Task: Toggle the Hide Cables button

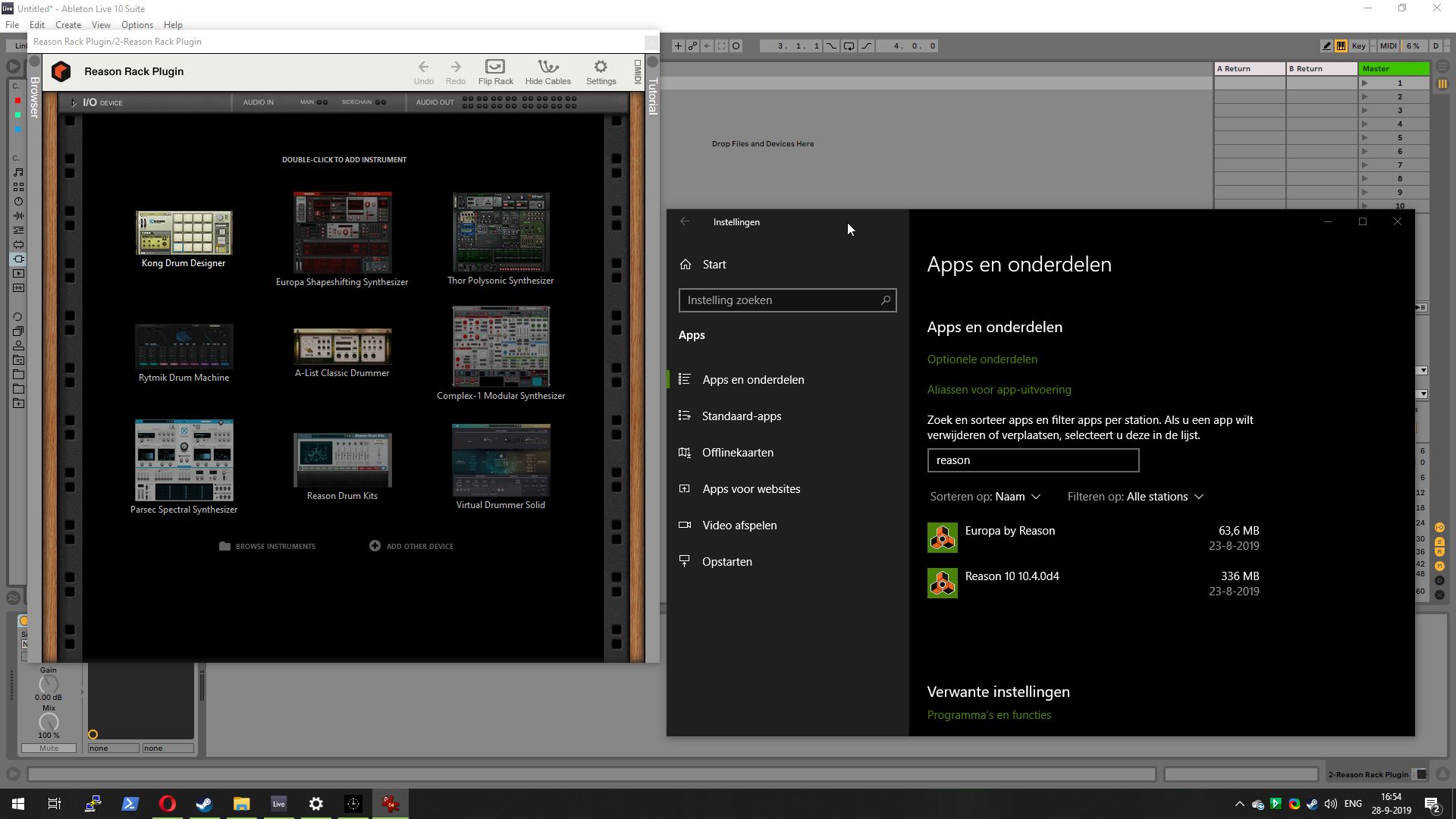Action: point(548,70)
